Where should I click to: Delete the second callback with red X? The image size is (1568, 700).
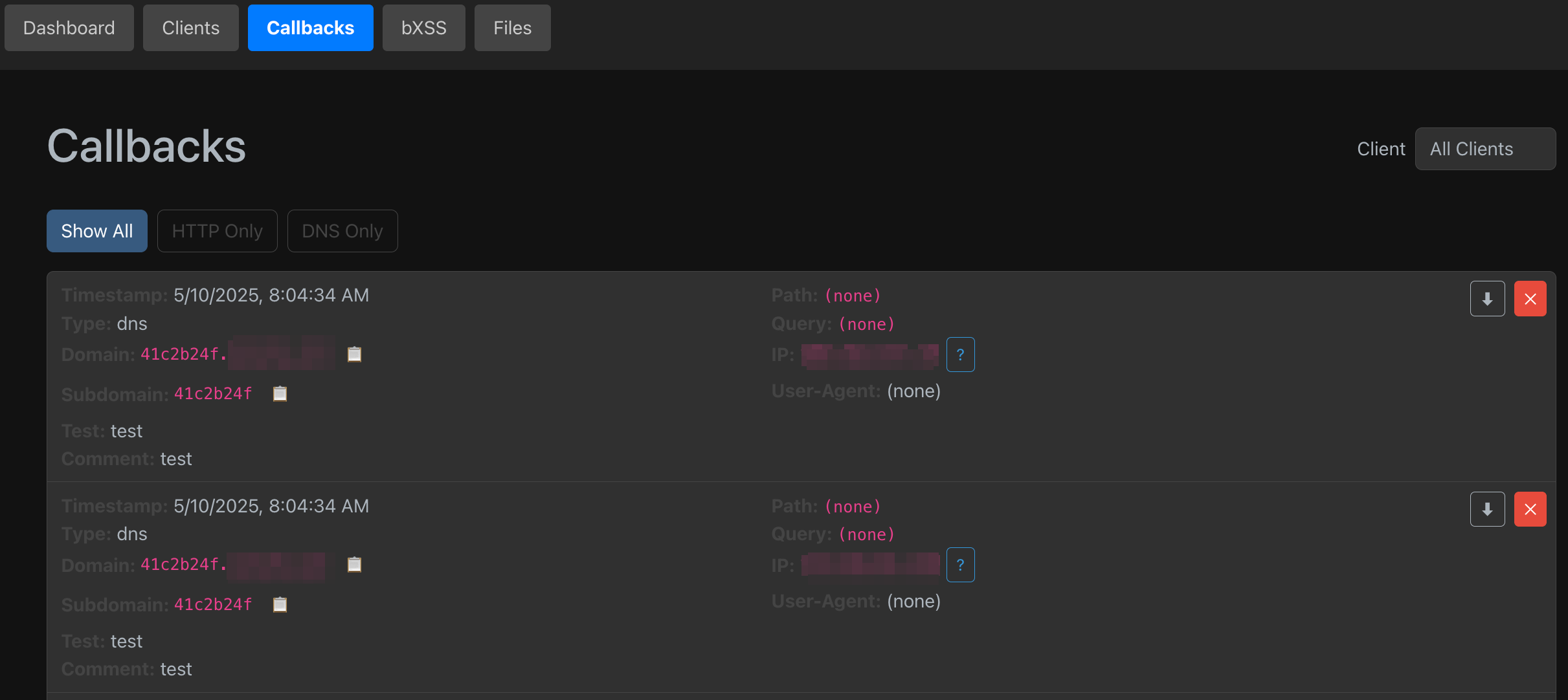[1530, 509]
